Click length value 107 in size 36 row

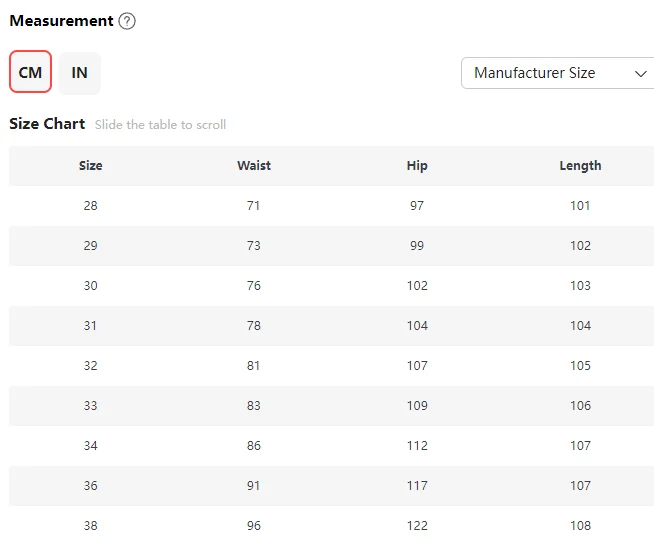click(x=581, y=486)
